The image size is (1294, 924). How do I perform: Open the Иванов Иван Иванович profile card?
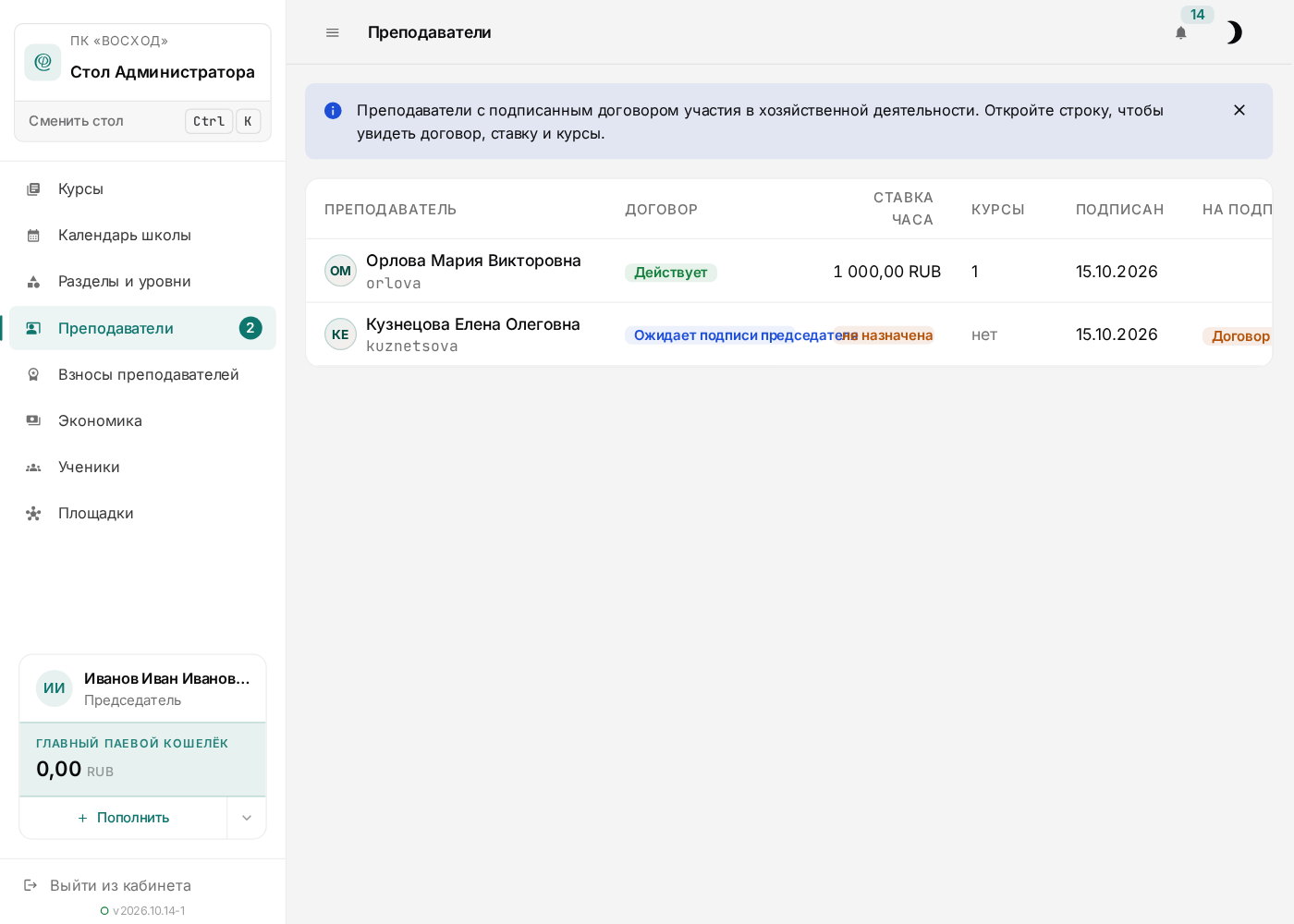pyautogui.click(x=143, y=688)
